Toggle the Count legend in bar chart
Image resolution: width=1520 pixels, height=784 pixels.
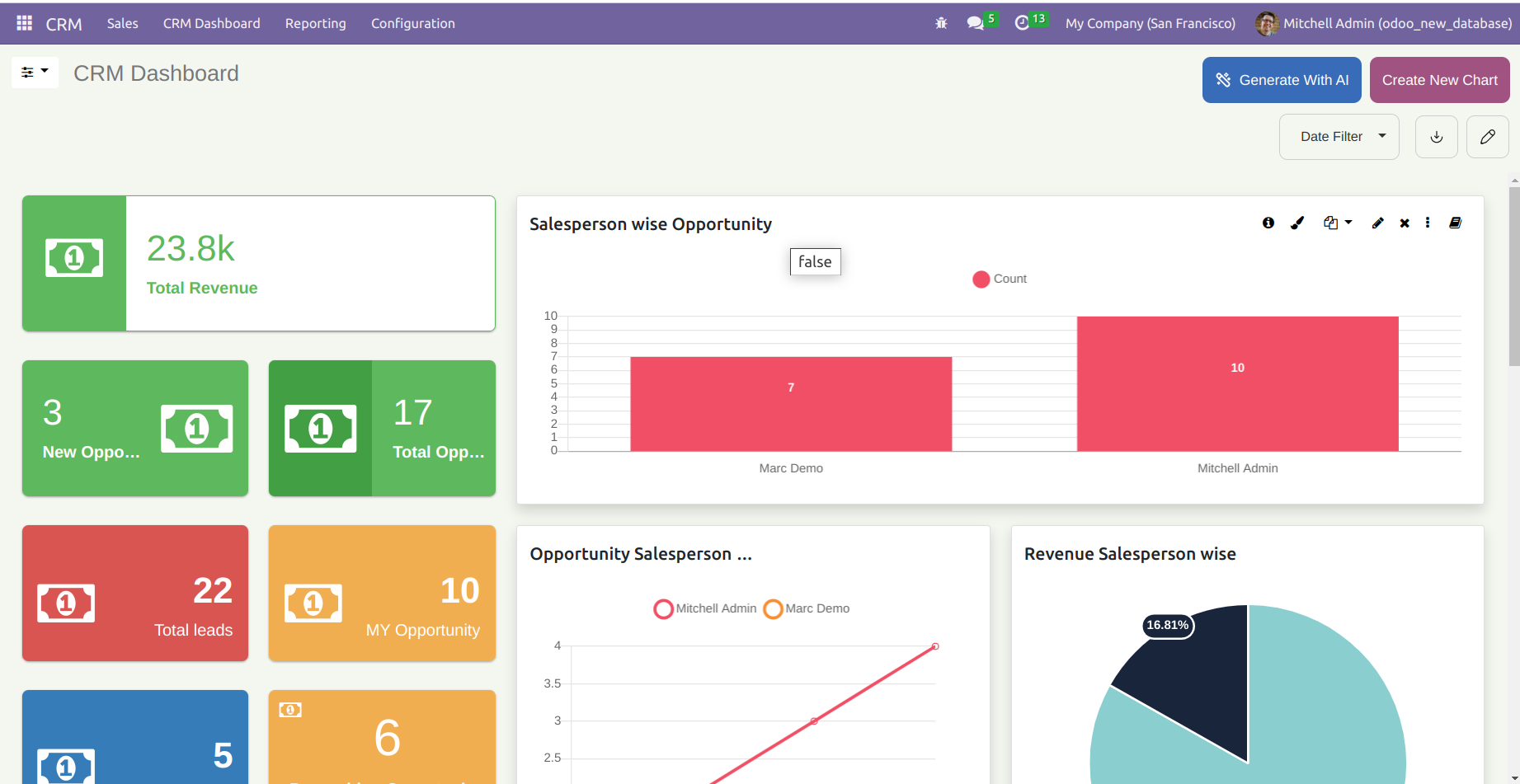tap(999, 279)
